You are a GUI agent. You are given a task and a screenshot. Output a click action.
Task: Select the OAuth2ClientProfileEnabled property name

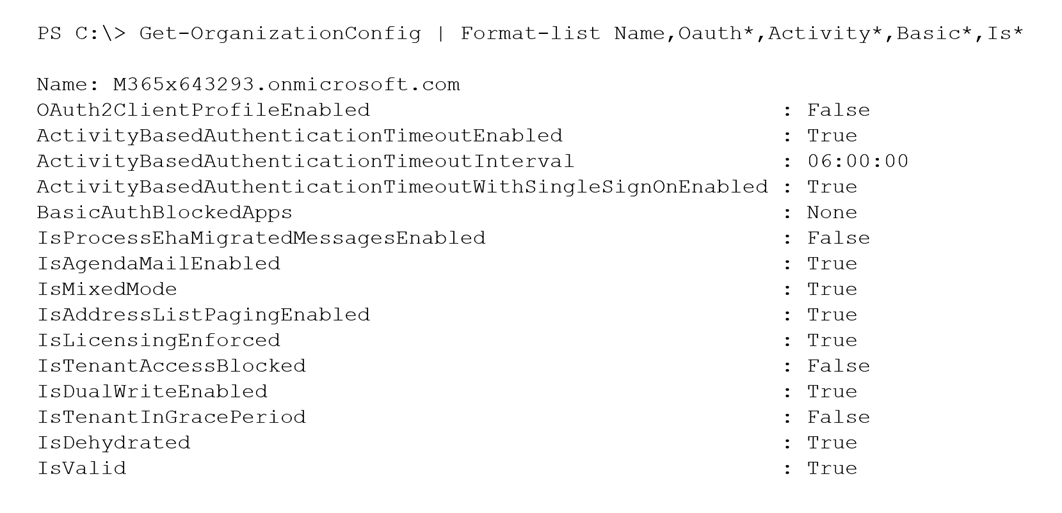tap(203, 110)
